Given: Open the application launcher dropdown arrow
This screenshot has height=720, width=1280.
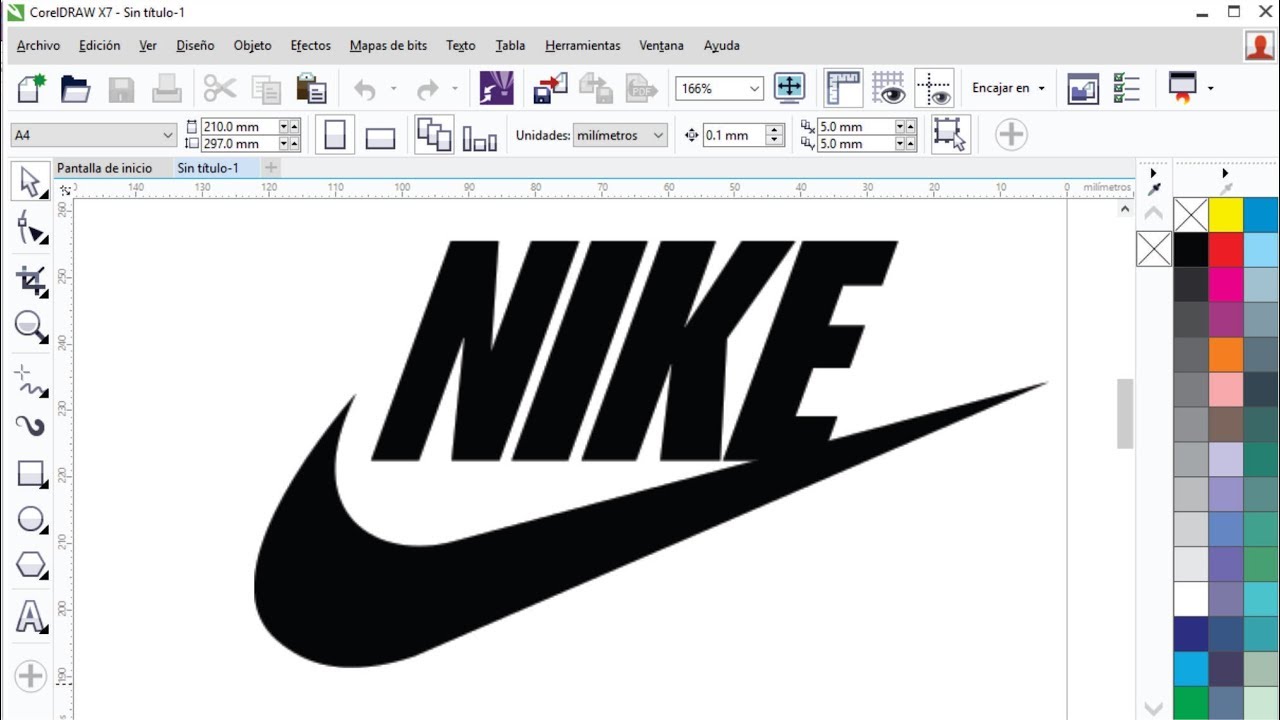Looking at the screenshot, I should coord(1211,88).
